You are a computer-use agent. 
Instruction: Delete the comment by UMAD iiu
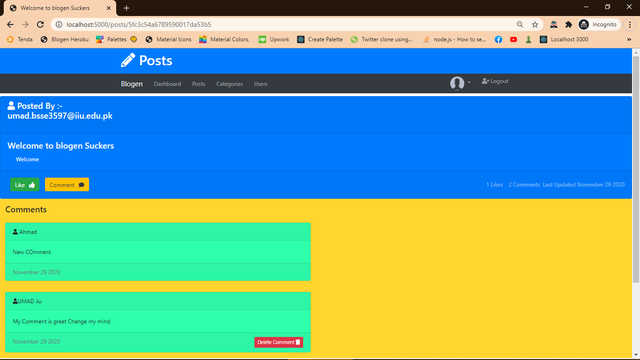click(x=278, y=342)
